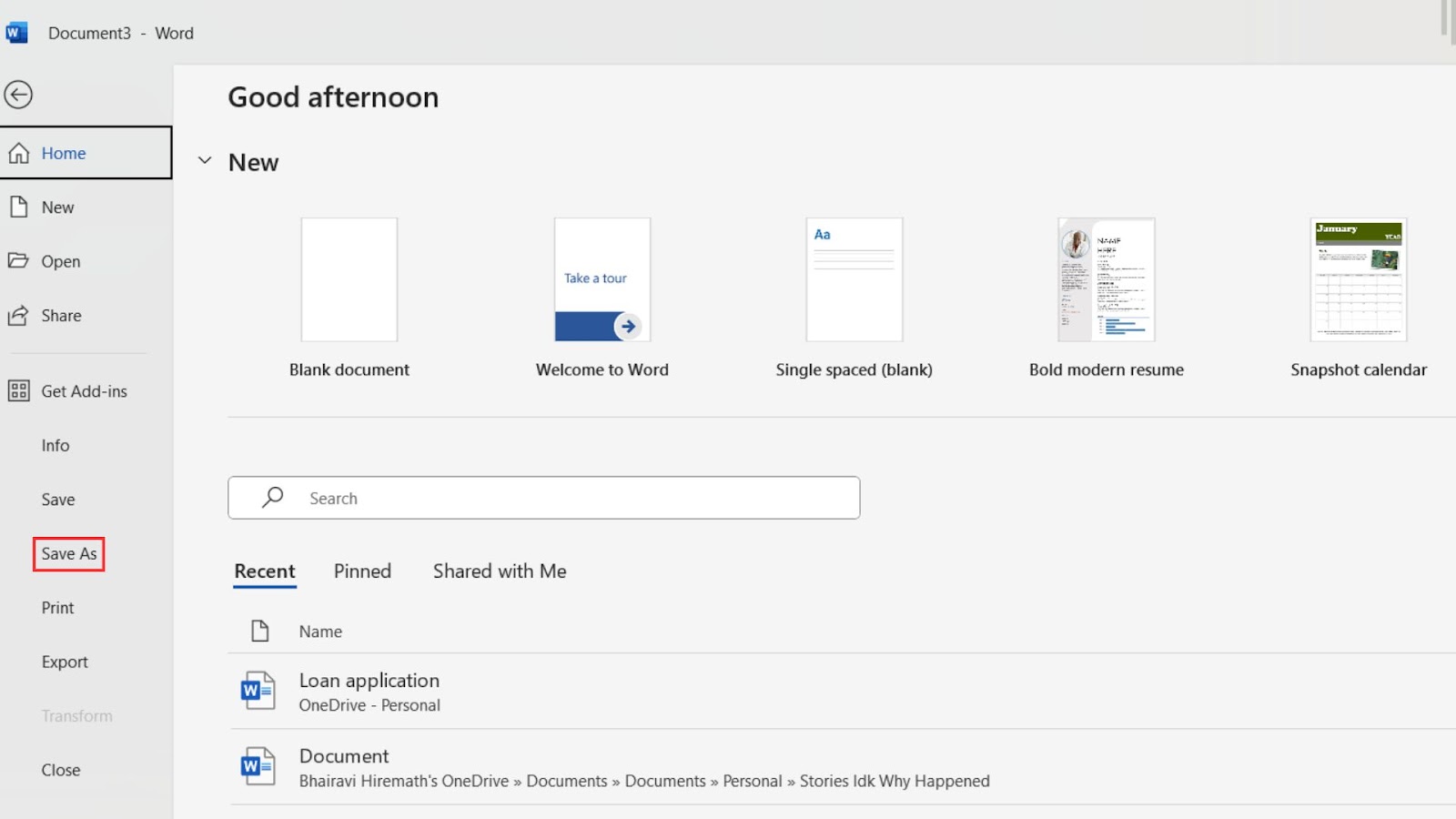Click the Open folder icon

19,261
